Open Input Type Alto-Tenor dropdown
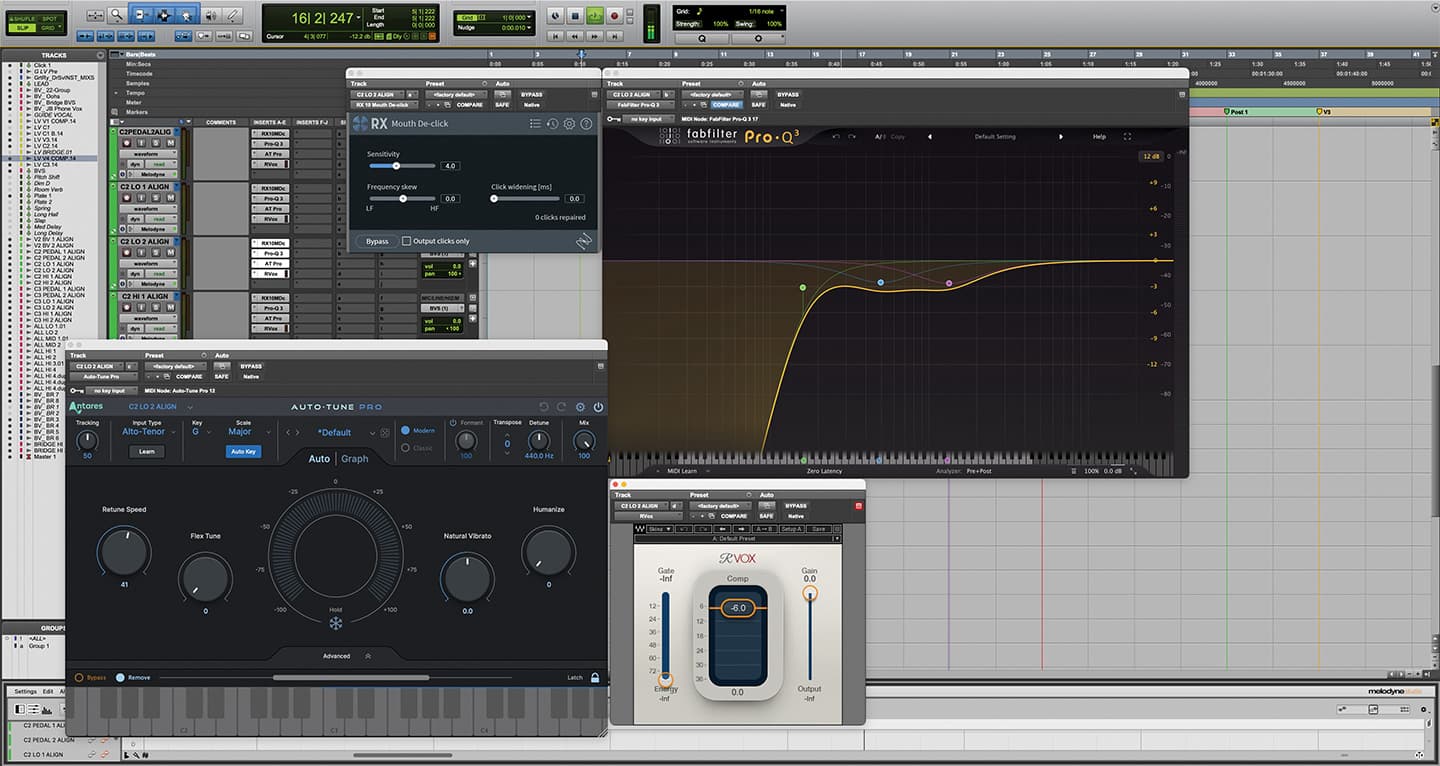Screen dimensions: 1440x766 (148, 432)
